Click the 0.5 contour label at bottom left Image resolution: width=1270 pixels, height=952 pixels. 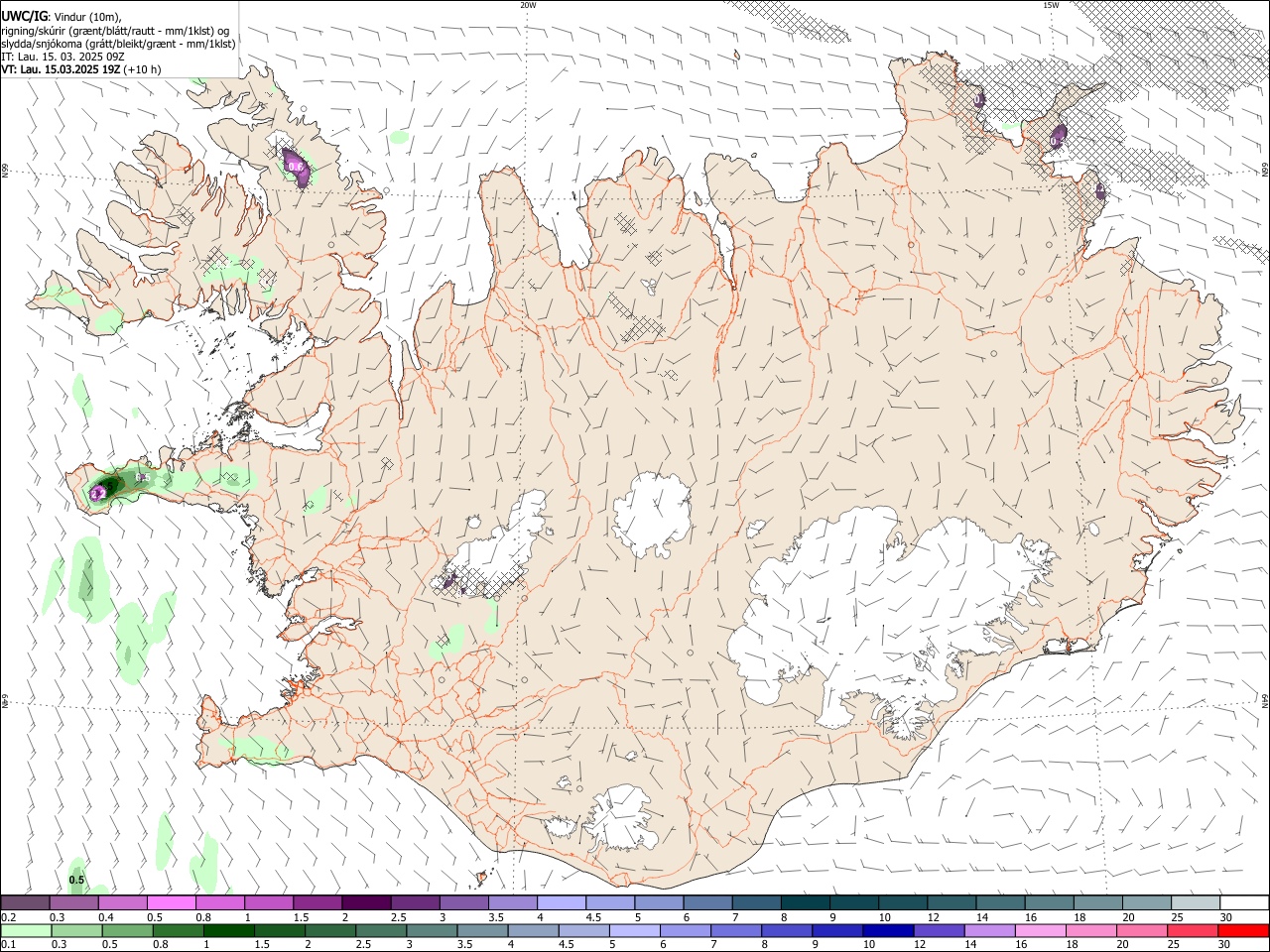[76, 880]
